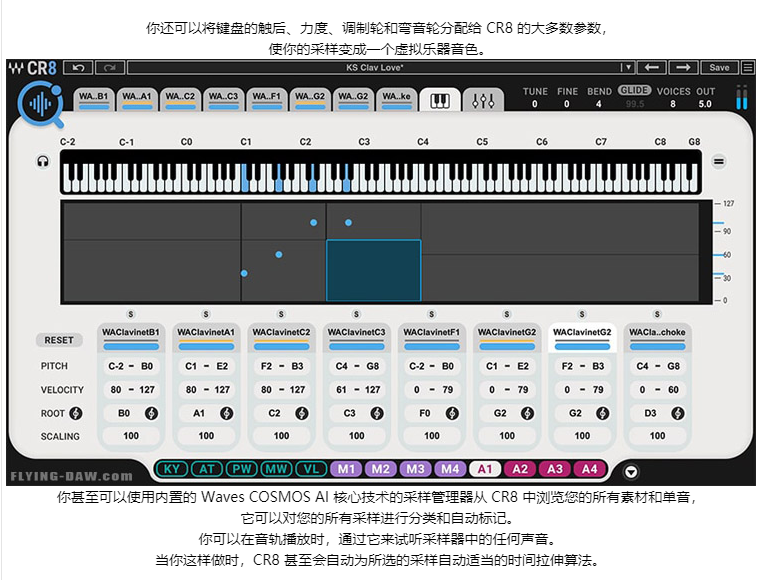This screenshot has width=762, height=580.
Task: Open the preset list dropdown arrow
Action: pyautogui.click(x=628, y=68)
